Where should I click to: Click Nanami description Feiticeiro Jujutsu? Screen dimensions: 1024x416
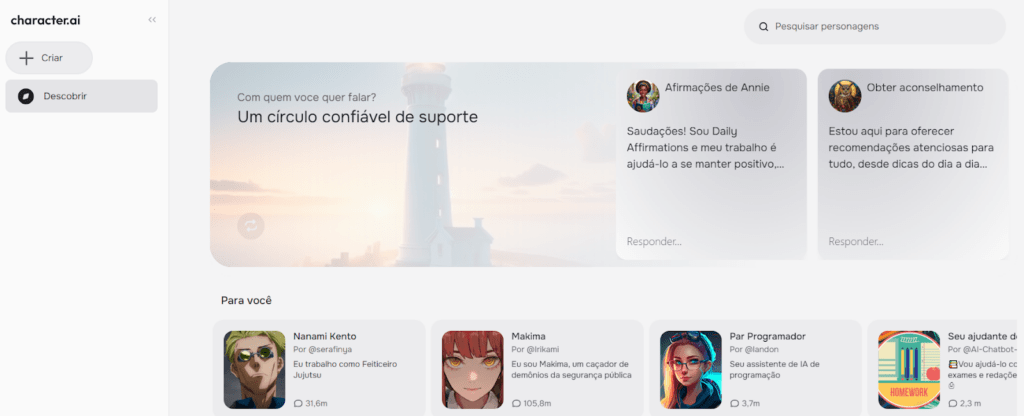[345, 370]
